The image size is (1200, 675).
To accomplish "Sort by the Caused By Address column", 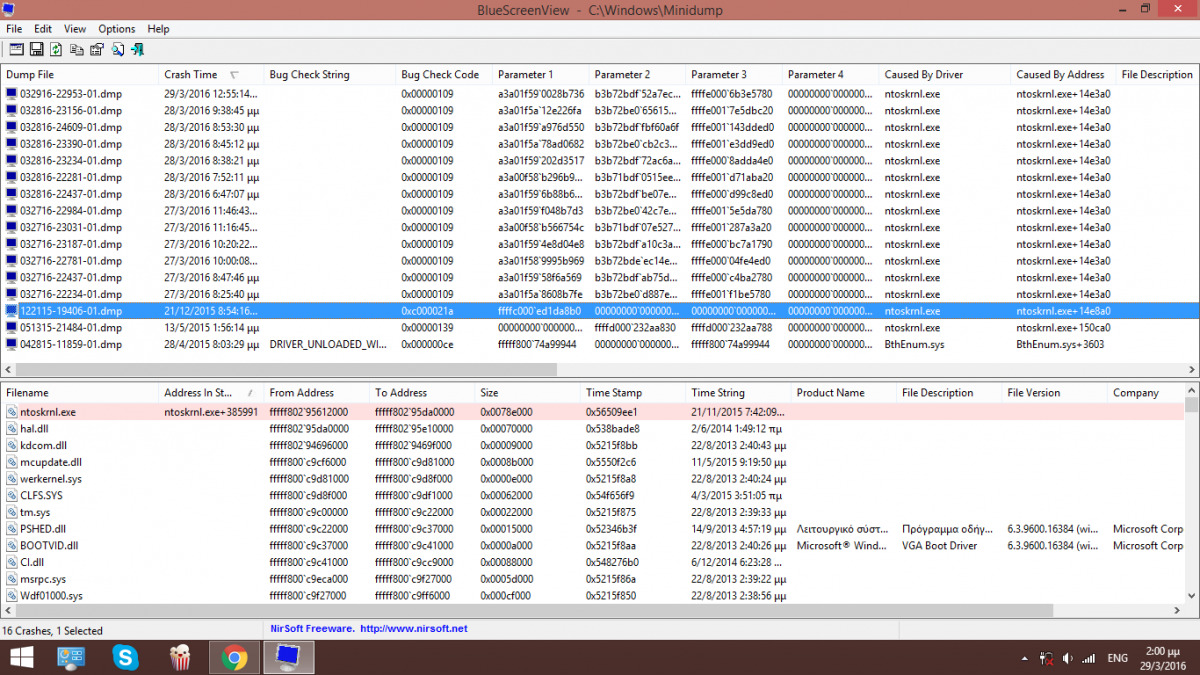I will click(x=1063, y=74).
